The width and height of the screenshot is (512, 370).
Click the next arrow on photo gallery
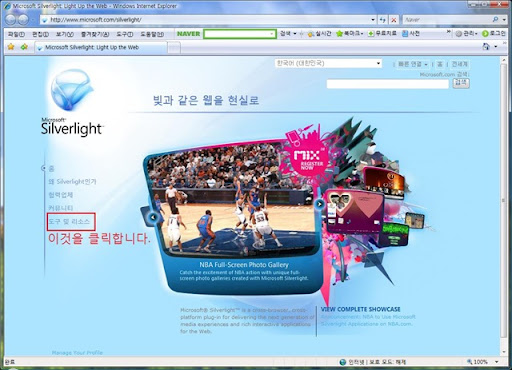(319, 204)
